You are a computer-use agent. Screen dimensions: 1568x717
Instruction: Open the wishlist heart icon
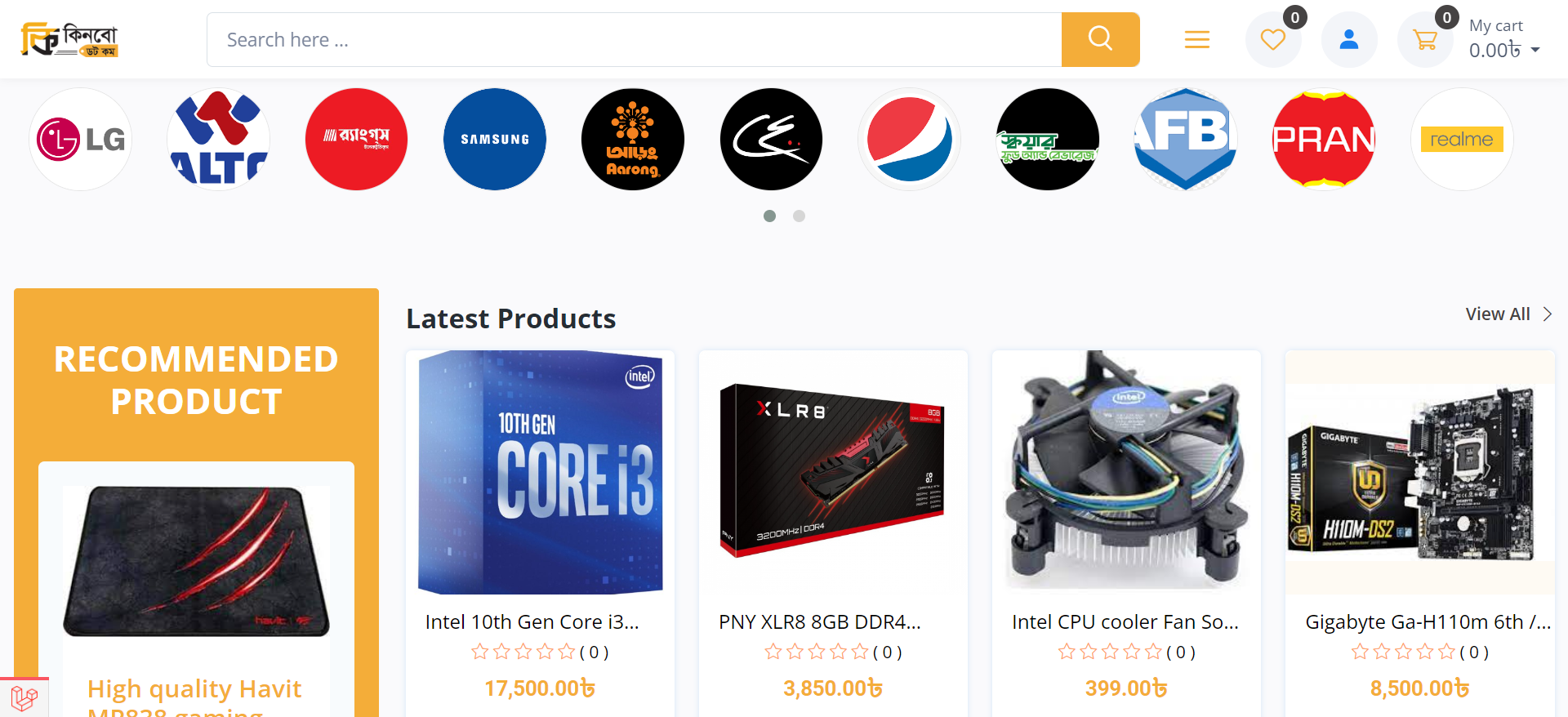(x=1273, y=39)
